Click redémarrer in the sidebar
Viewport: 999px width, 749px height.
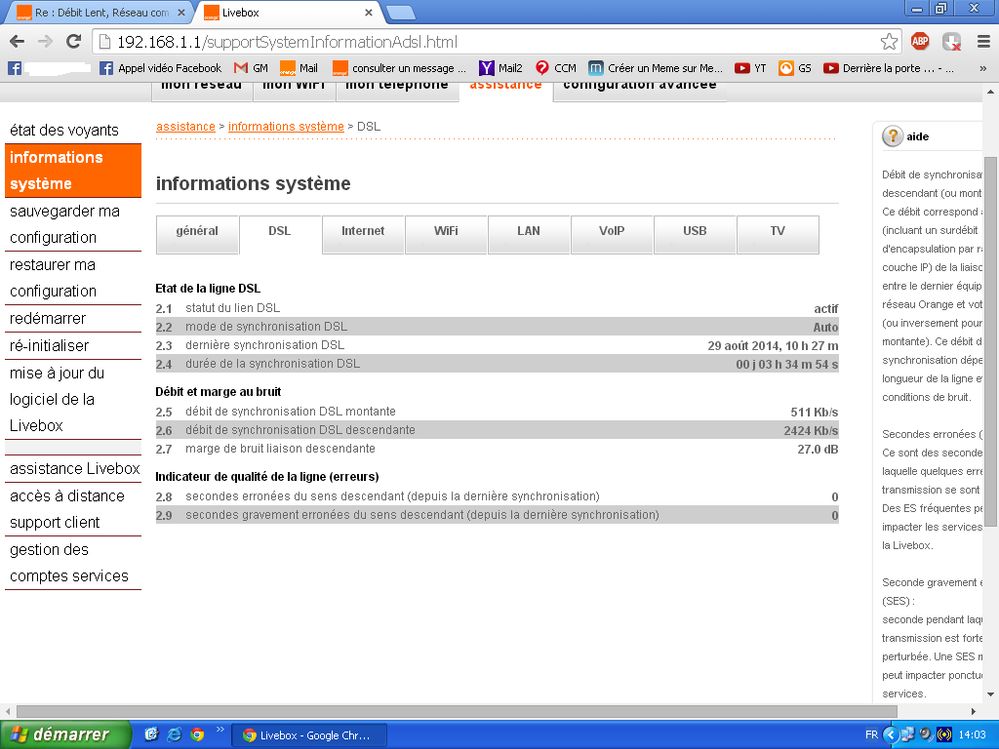[73, 318]
